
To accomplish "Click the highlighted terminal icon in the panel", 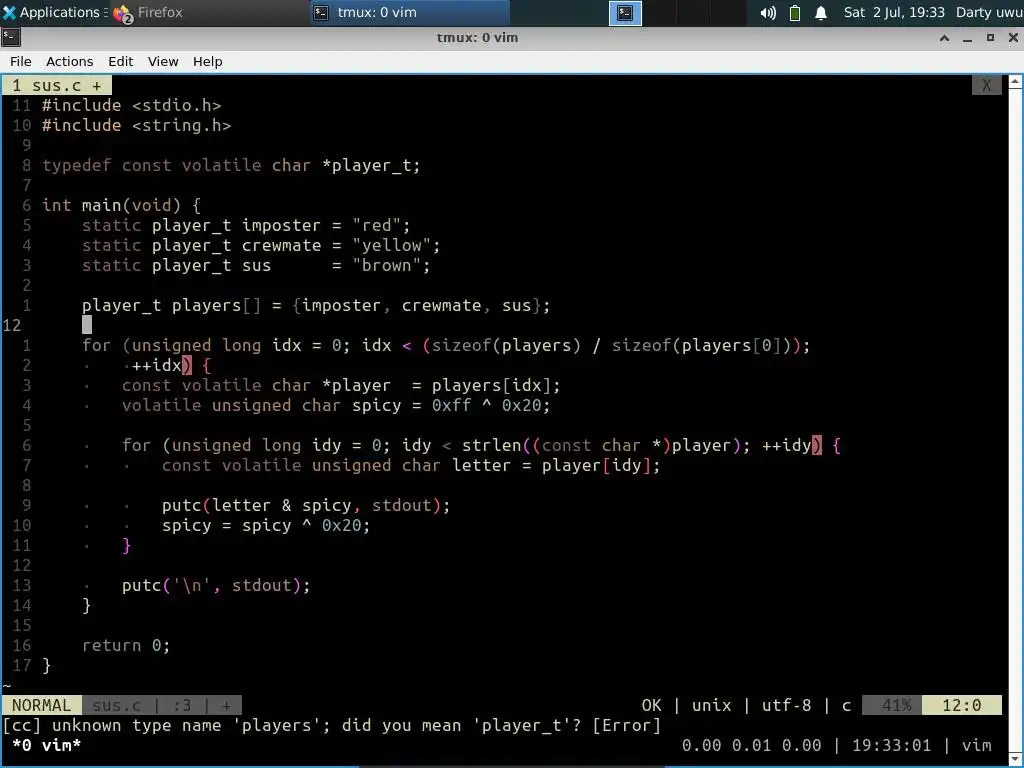I will tap(625, 12).
